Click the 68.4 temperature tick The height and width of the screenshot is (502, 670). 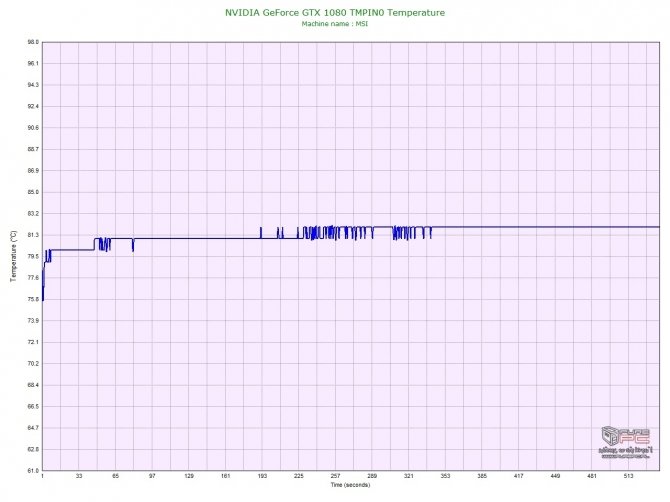tap(33, 385)
